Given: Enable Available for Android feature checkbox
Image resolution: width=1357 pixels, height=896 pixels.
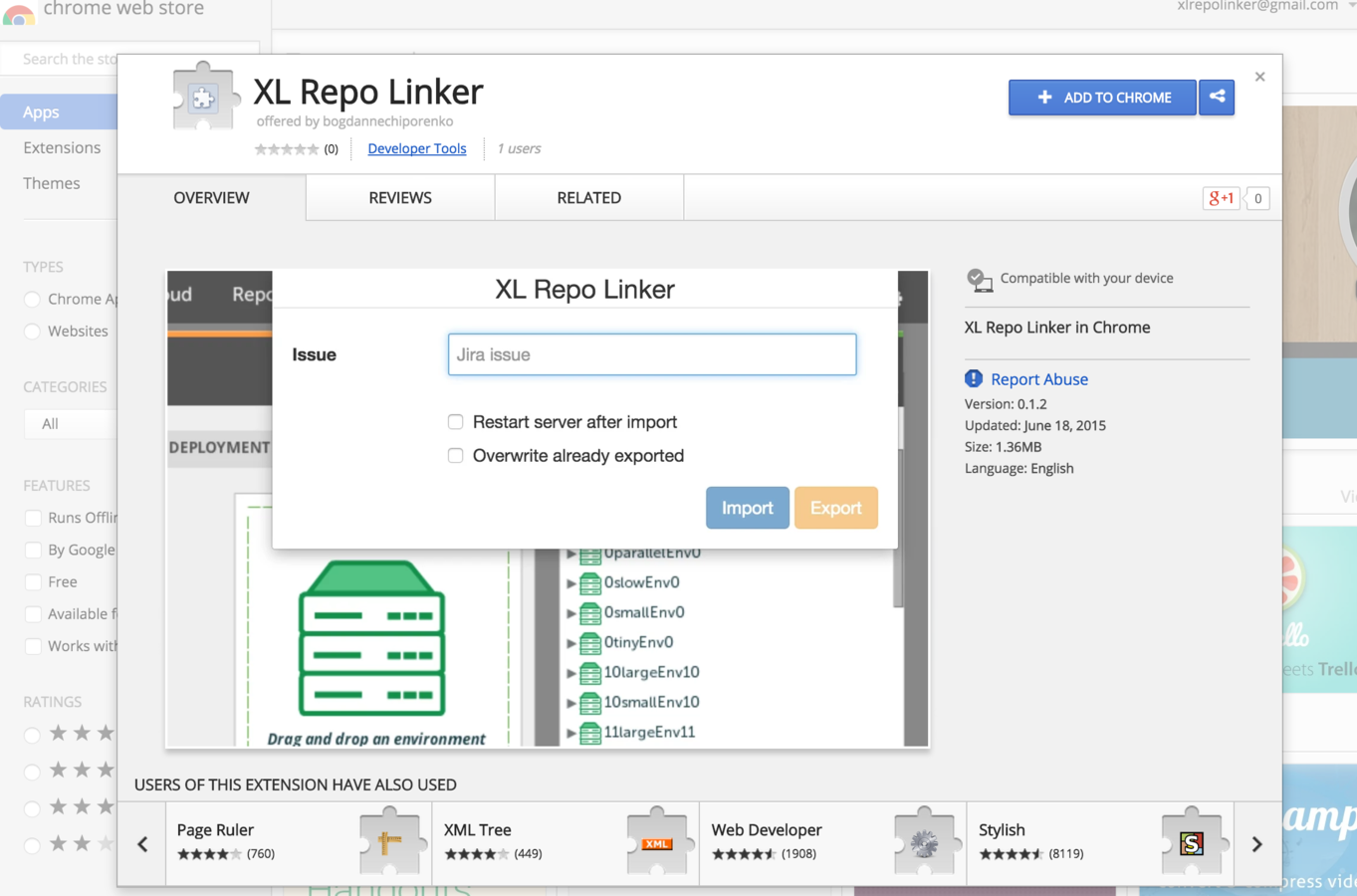Looking at the screenshot, I should 33,614.
